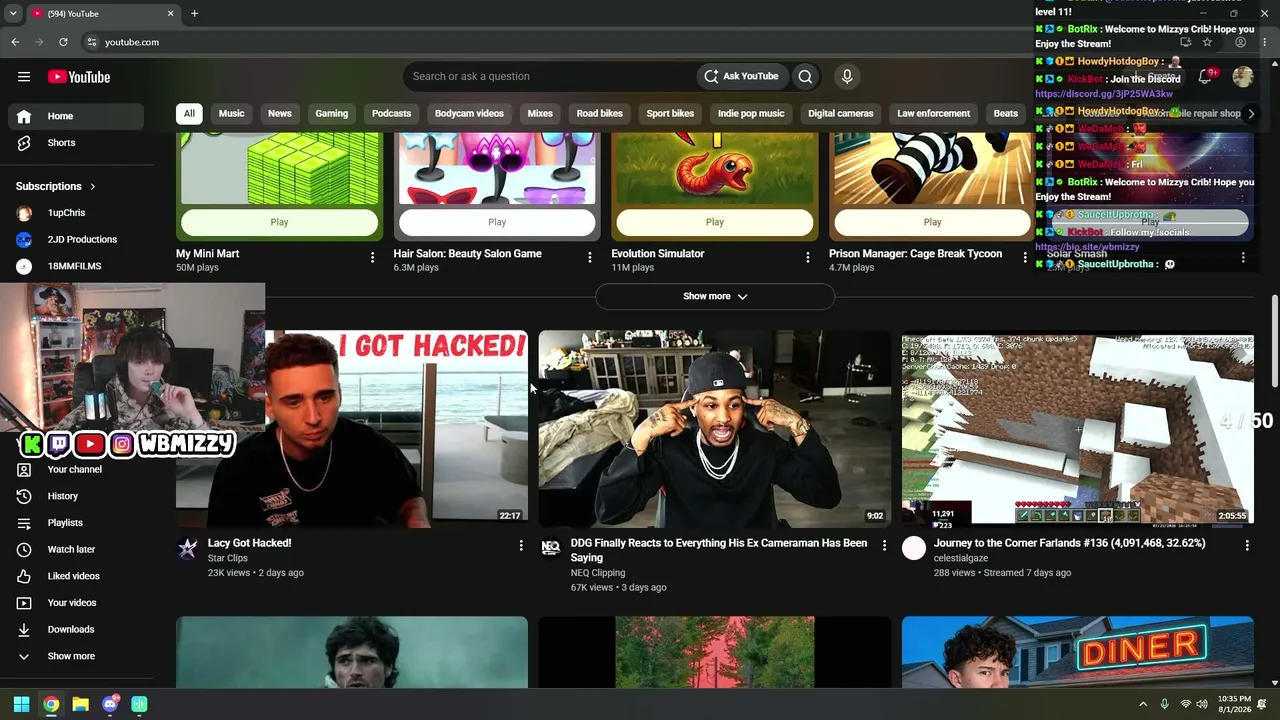
Task: Play the Evolution Simulator game
Action: coord(715,222)
